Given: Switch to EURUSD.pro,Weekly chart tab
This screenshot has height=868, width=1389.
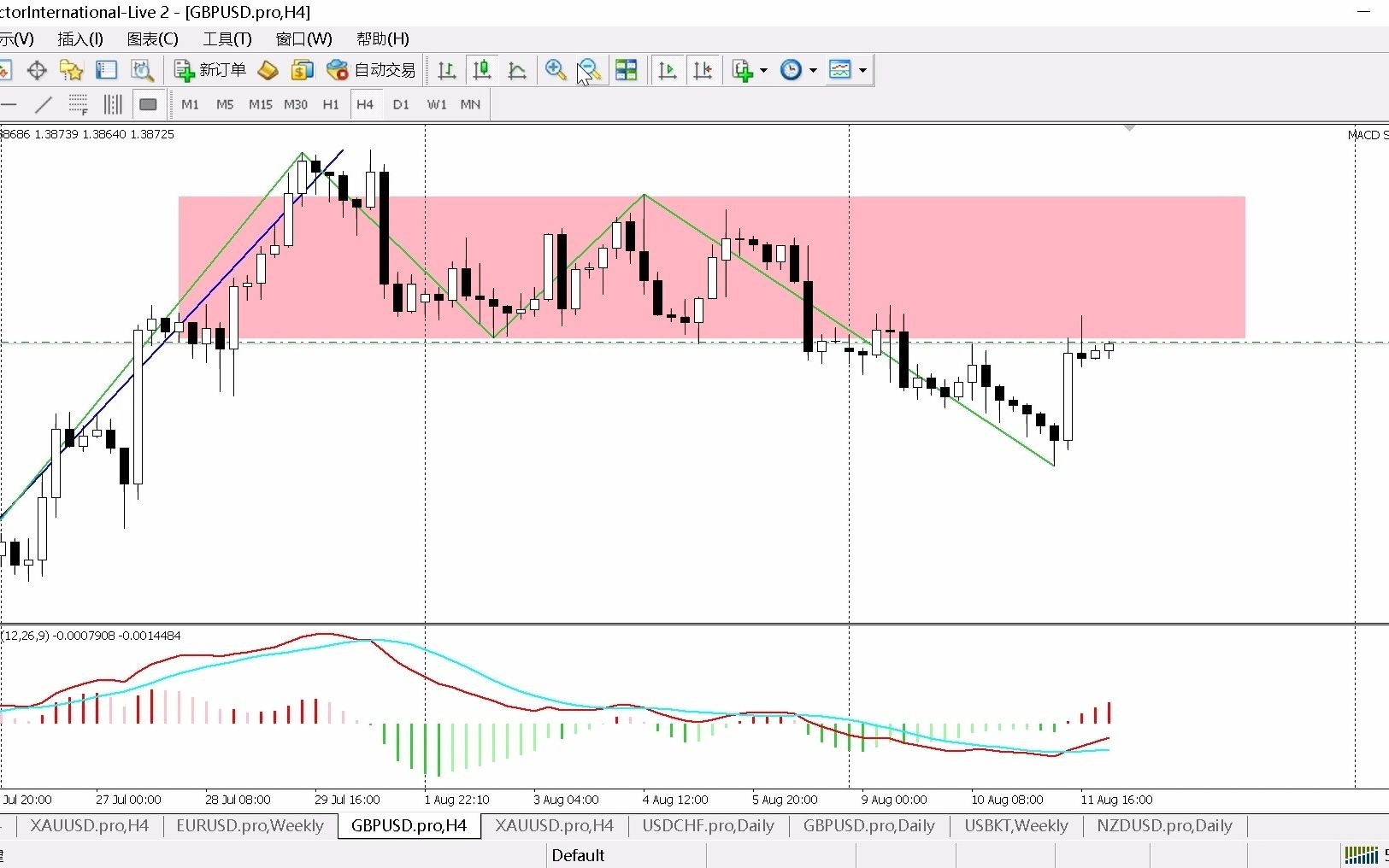Looking at the screenshot, I should coord(250,825).
